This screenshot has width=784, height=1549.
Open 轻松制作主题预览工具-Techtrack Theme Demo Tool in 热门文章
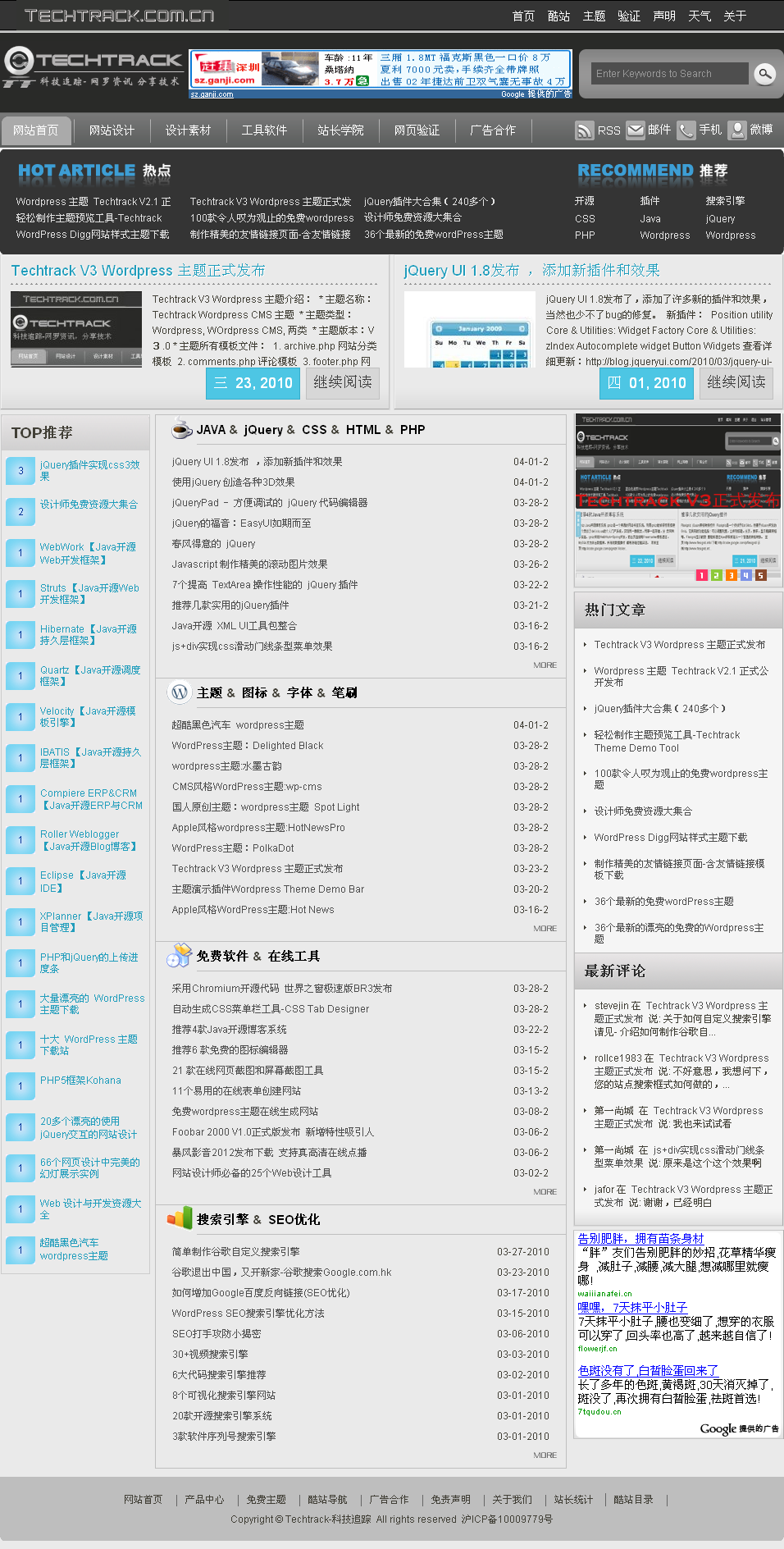[x=668, y=742]
